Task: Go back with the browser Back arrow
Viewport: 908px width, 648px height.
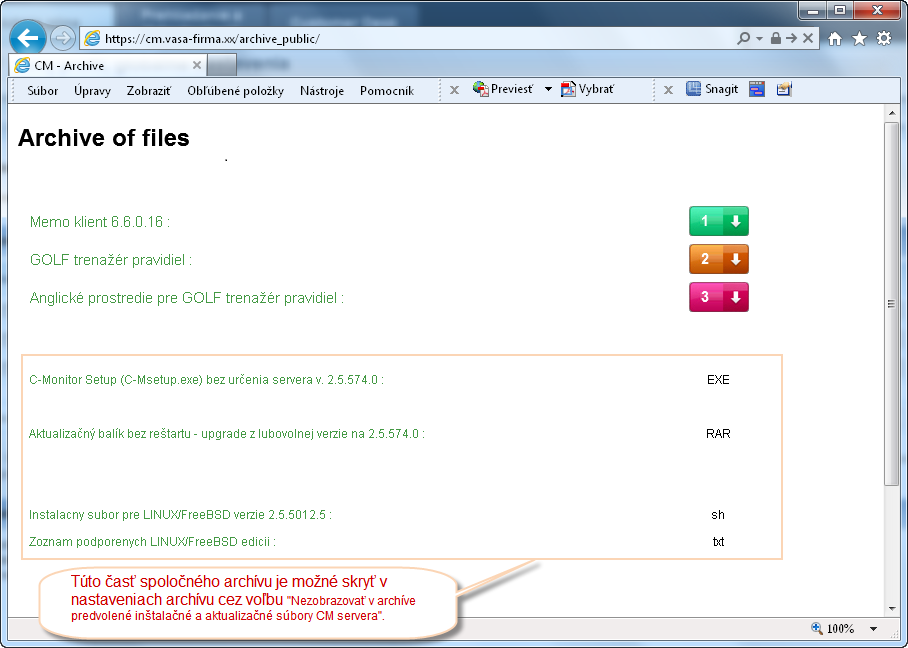Action: 27,38
